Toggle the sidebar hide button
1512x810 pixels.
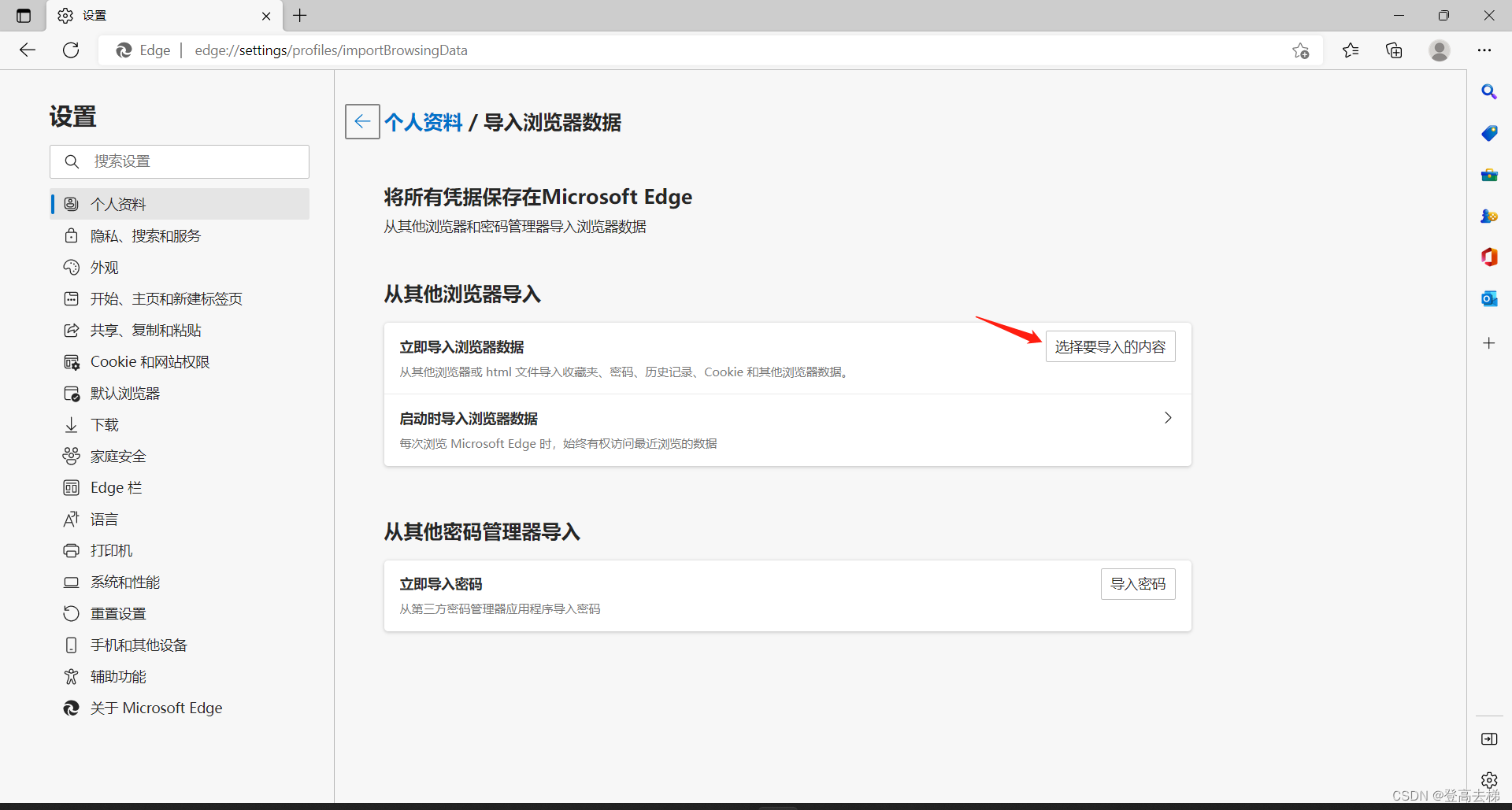pyautogui.click(x=1489, y=739)
